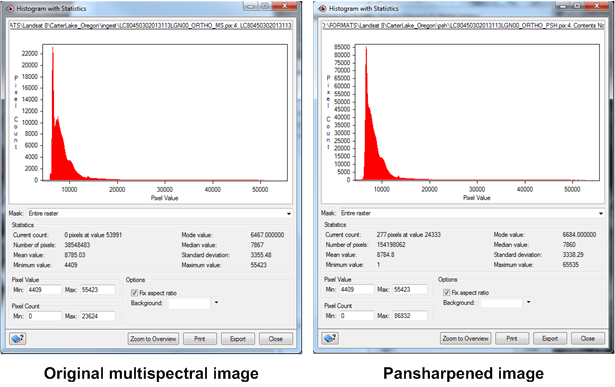This screenshot has width=615, height=387.
Task: Expand Background color dropdown in left window
Action: [x=217, y=303]
